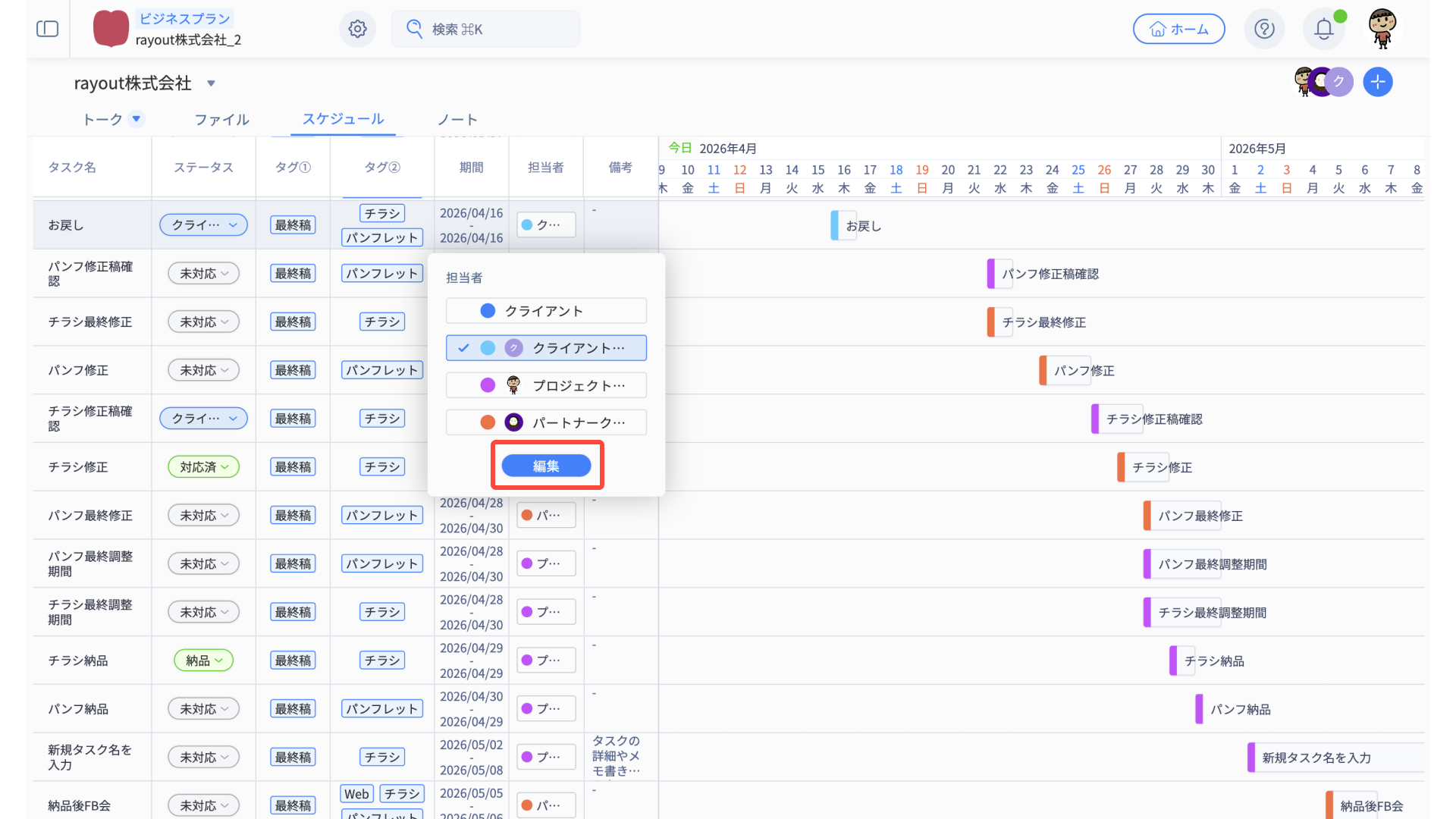Click the 検索 search field
The width and height of the screenshot is (1456, 819).
tap(485, 29)
